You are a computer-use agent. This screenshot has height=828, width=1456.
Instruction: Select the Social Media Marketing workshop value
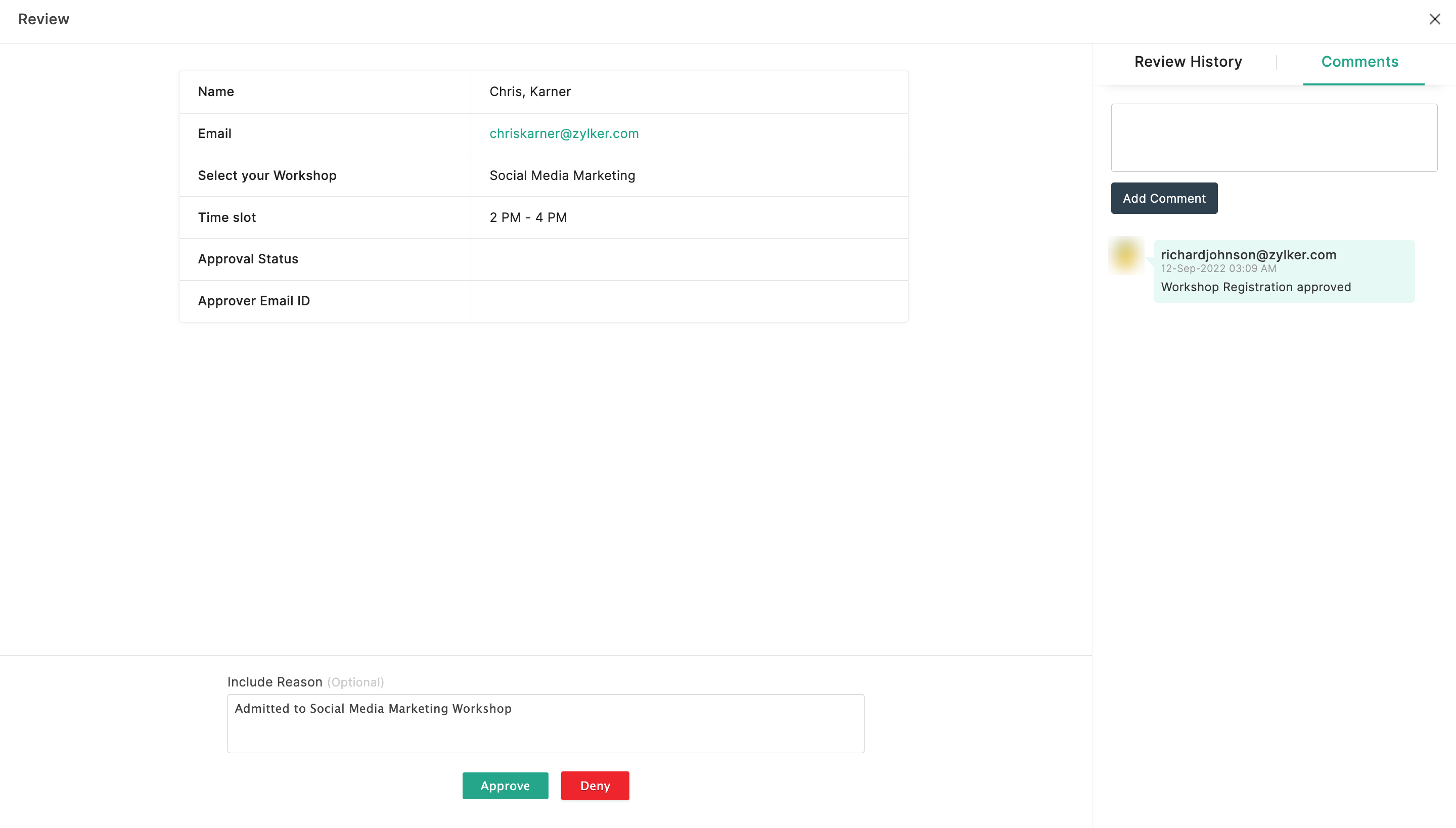point(562,176)
